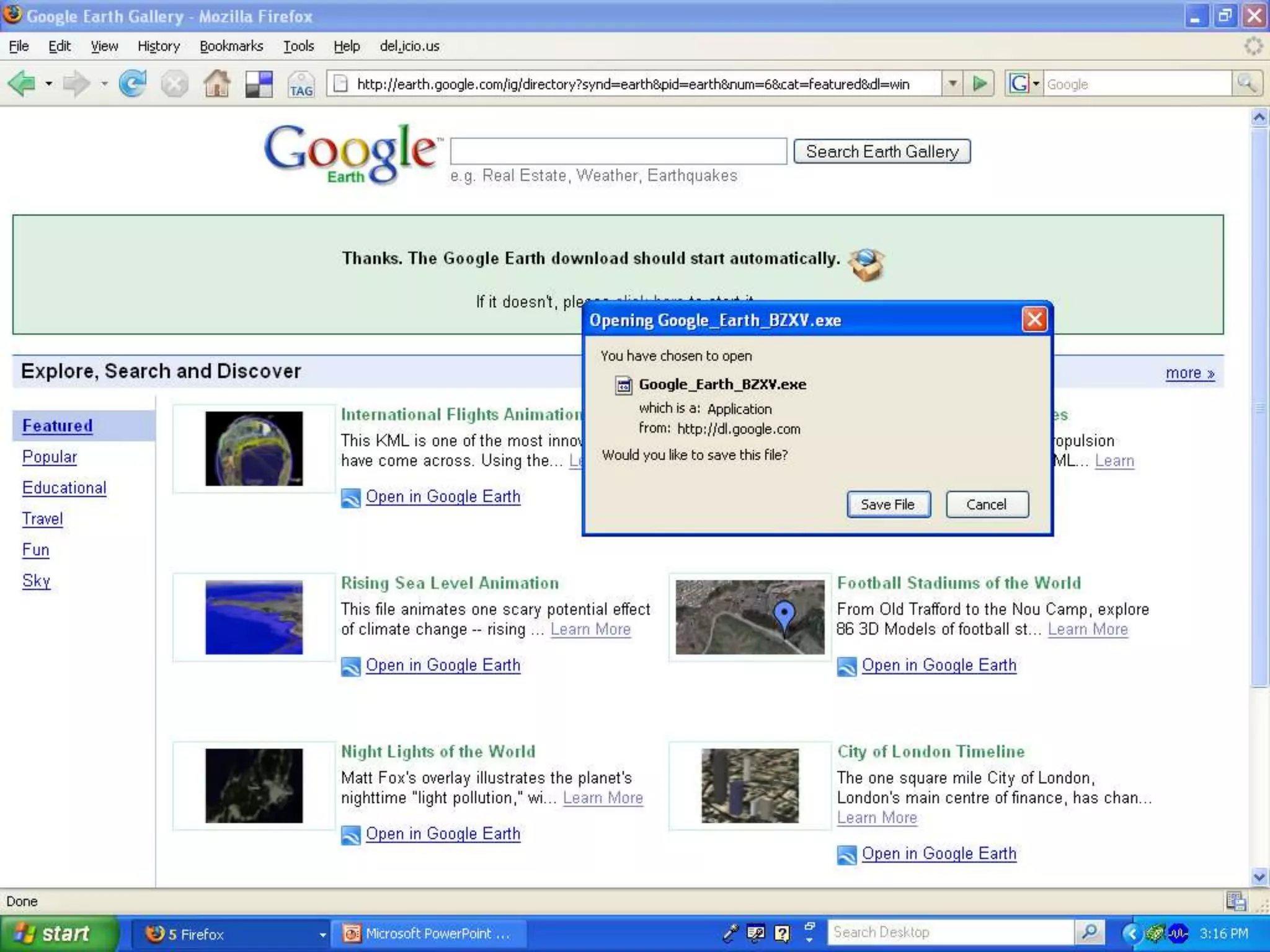Click the Stop loading icon

(x=174, y=84)
